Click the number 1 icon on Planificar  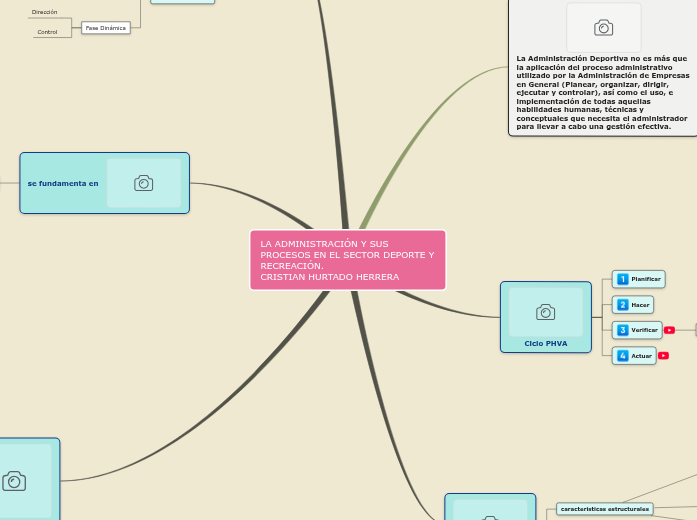pos(622,279)
